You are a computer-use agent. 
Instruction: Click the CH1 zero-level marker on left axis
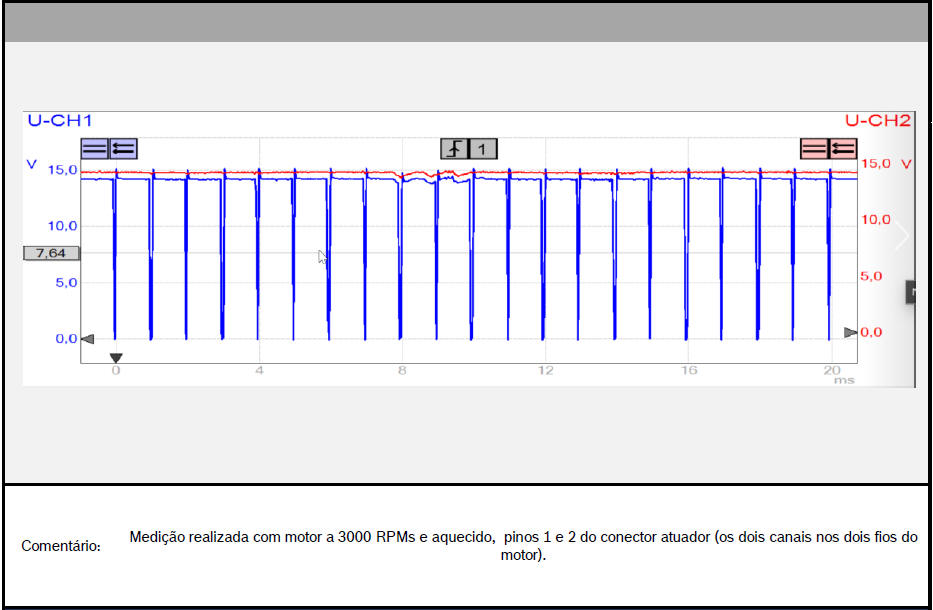pos(87,338)
